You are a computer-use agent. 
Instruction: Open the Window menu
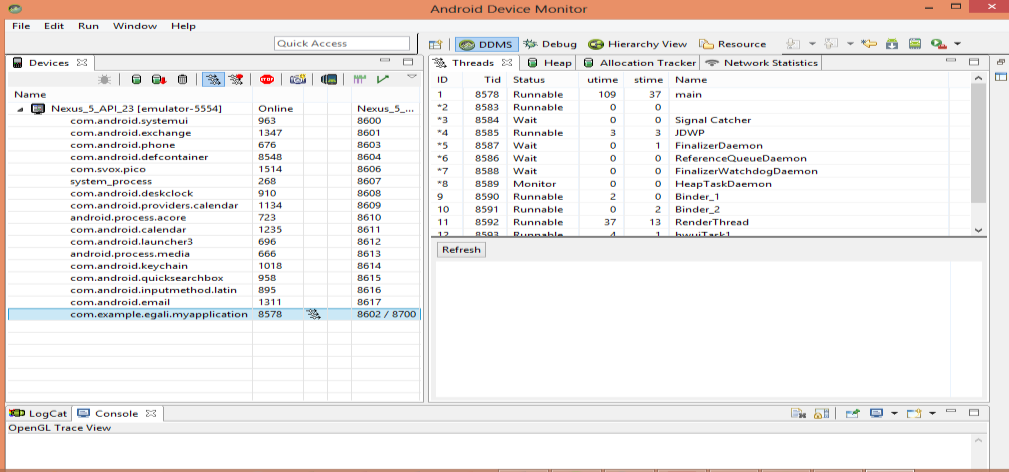tap(134, 26)
